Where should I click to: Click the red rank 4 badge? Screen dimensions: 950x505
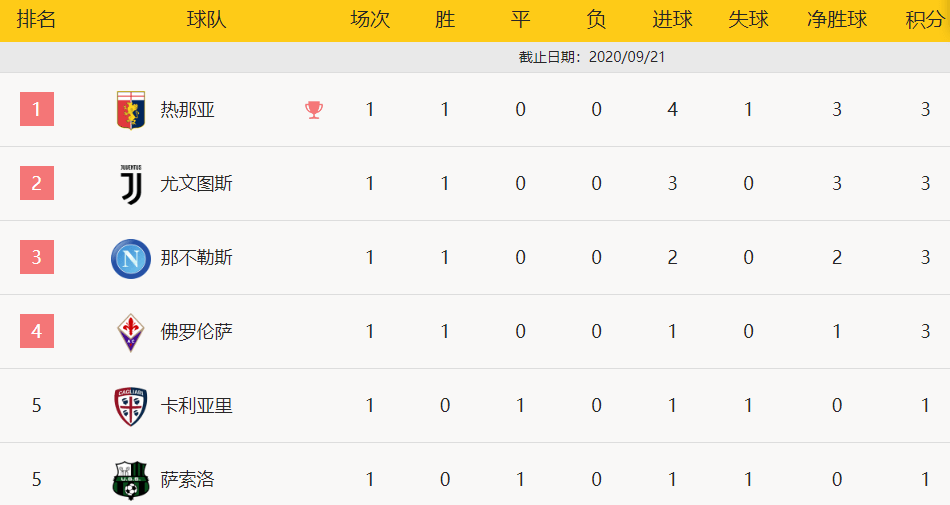[37, 331]
